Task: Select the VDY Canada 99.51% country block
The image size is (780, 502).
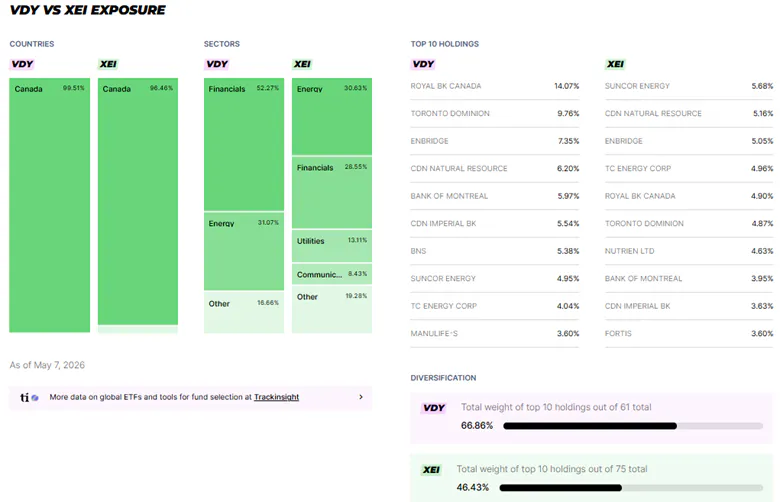Action: pyautogui.click(x=49, y=205)
